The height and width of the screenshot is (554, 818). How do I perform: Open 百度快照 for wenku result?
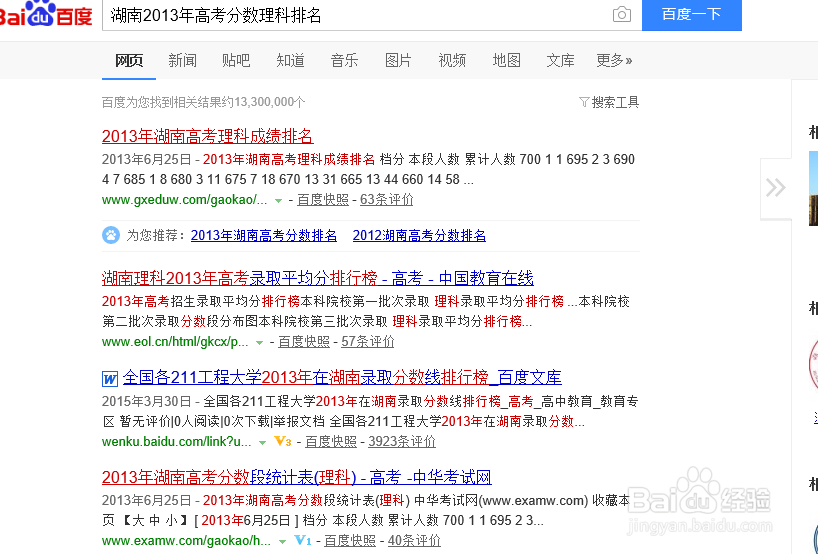[331, 442]
